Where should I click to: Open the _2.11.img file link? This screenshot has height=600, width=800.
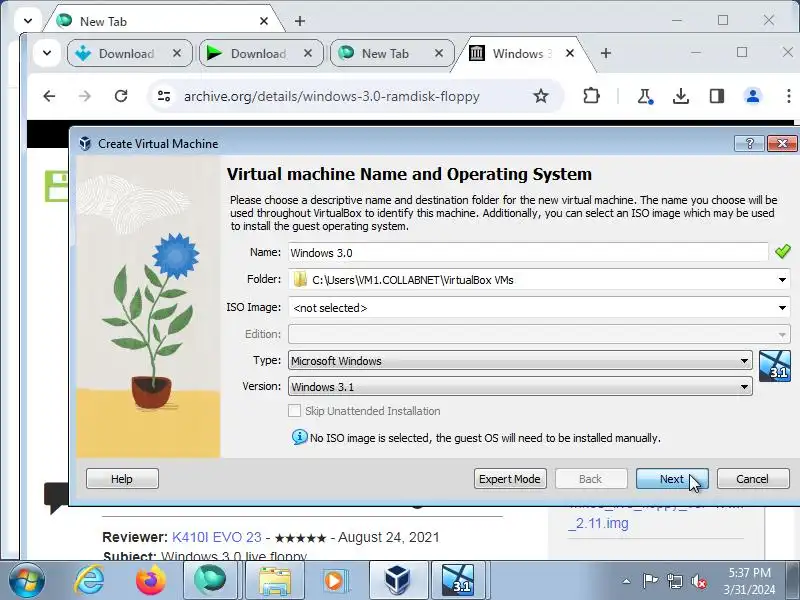pyautogui.click(x=598, y=523)
